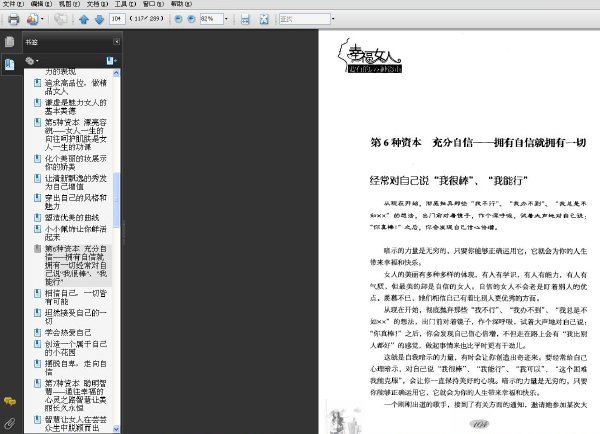600x434 pixels.
Task: Click bookmark icon beside 摆脱自卑，走向自信
Action: (37, 363)
